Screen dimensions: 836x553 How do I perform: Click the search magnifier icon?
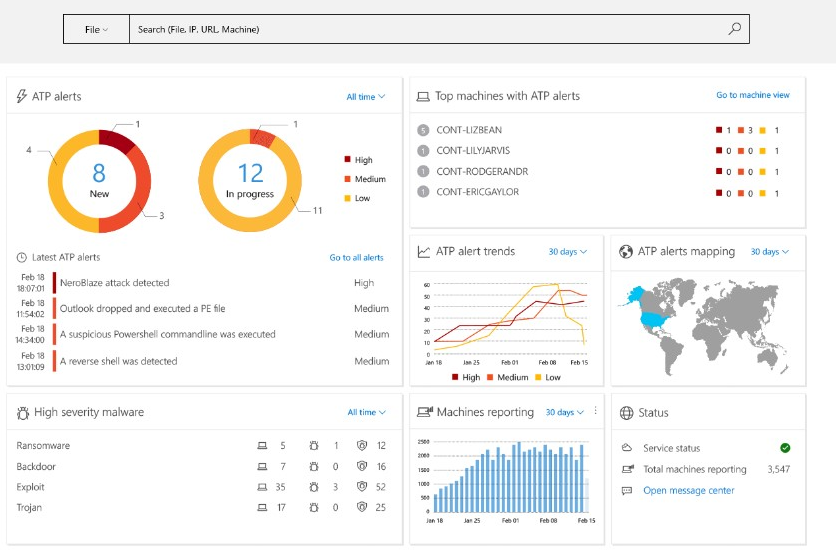point(734,29)
